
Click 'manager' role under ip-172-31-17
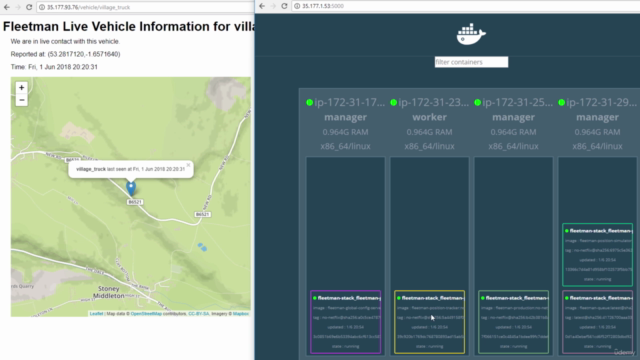[345, 117]
